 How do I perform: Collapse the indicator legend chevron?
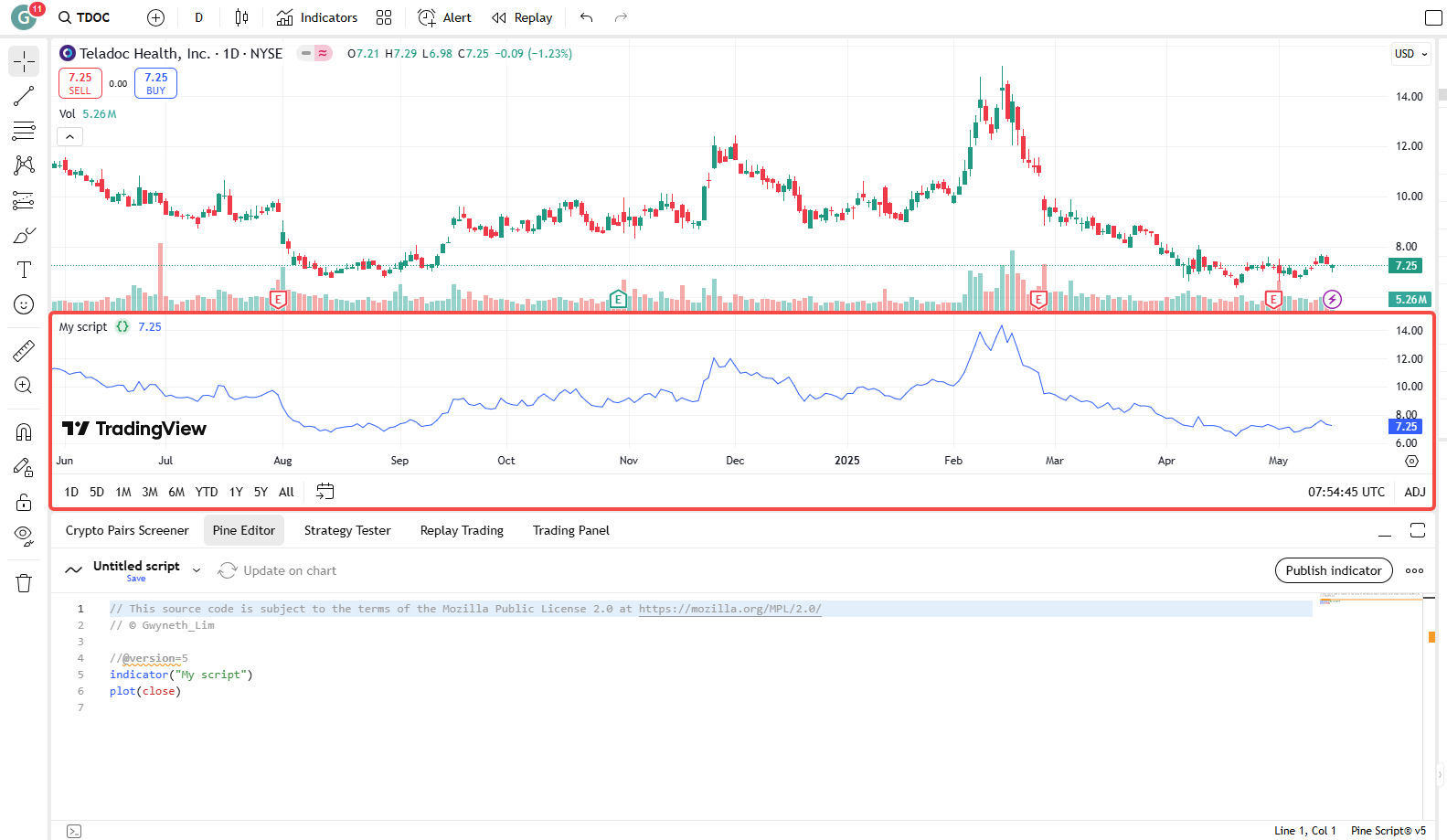(x=70, y=137)
